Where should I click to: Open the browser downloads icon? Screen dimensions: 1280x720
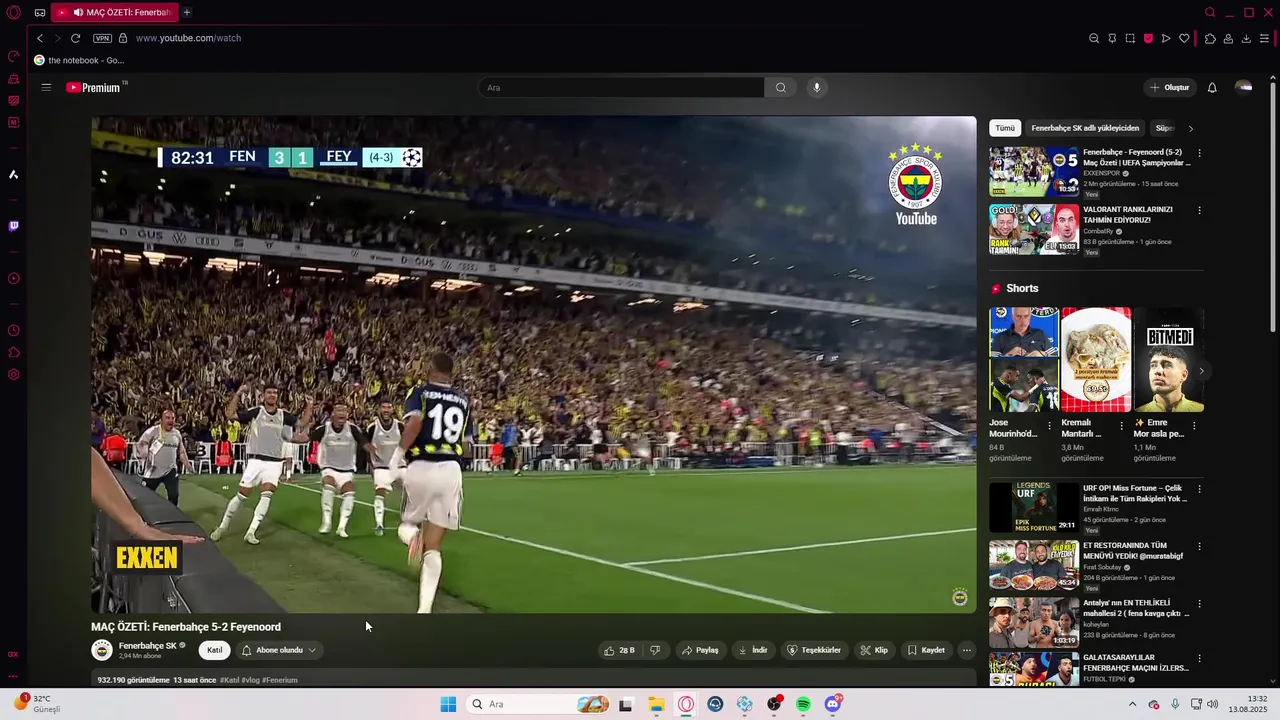1246,38
